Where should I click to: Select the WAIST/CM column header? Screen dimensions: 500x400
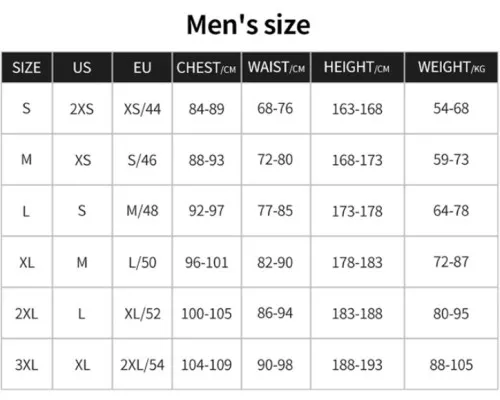pos(276,68)
